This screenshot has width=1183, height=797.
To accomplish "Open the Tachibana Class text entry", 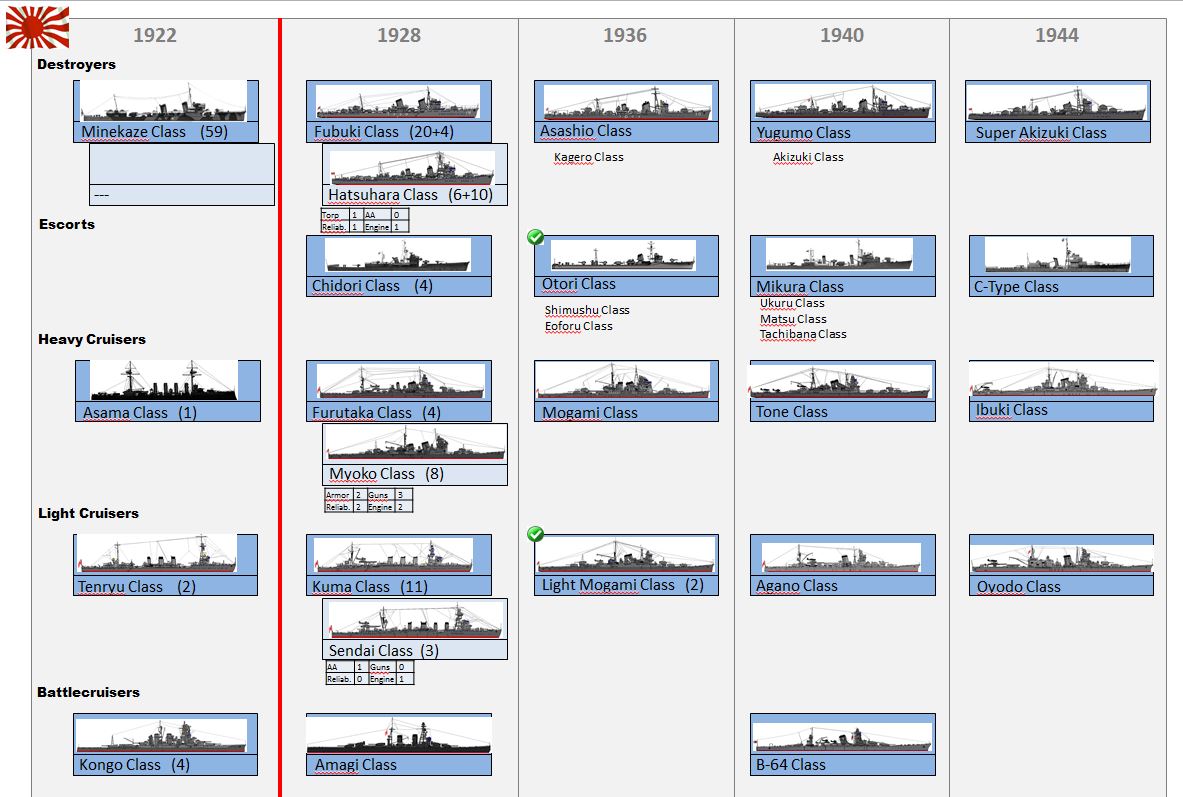I will 802,334.
